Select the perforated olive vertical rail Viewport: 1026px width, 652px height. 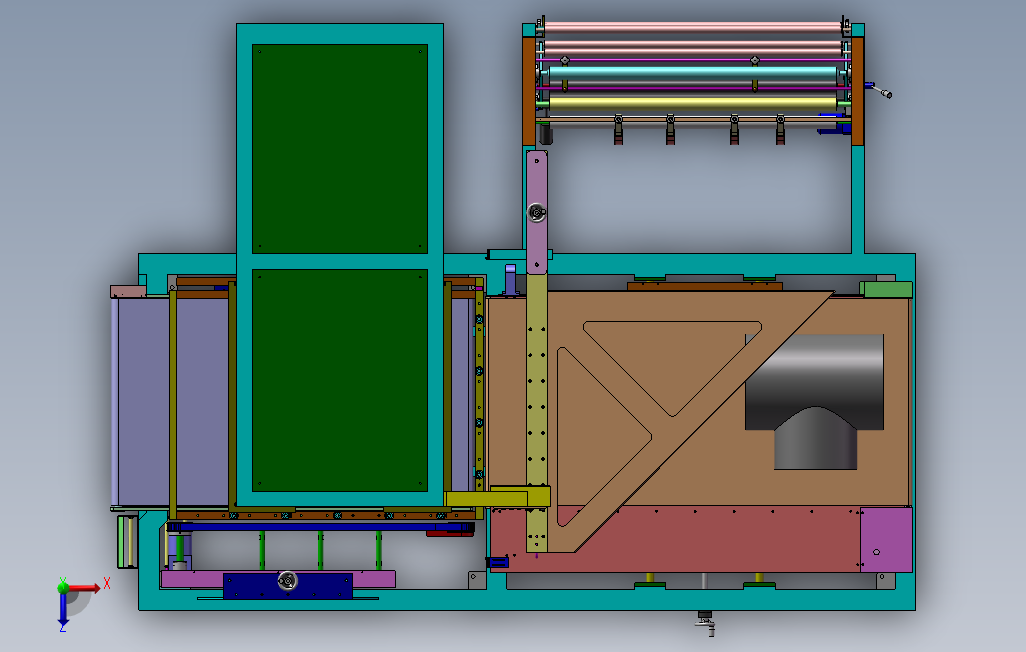click(537, 412)
